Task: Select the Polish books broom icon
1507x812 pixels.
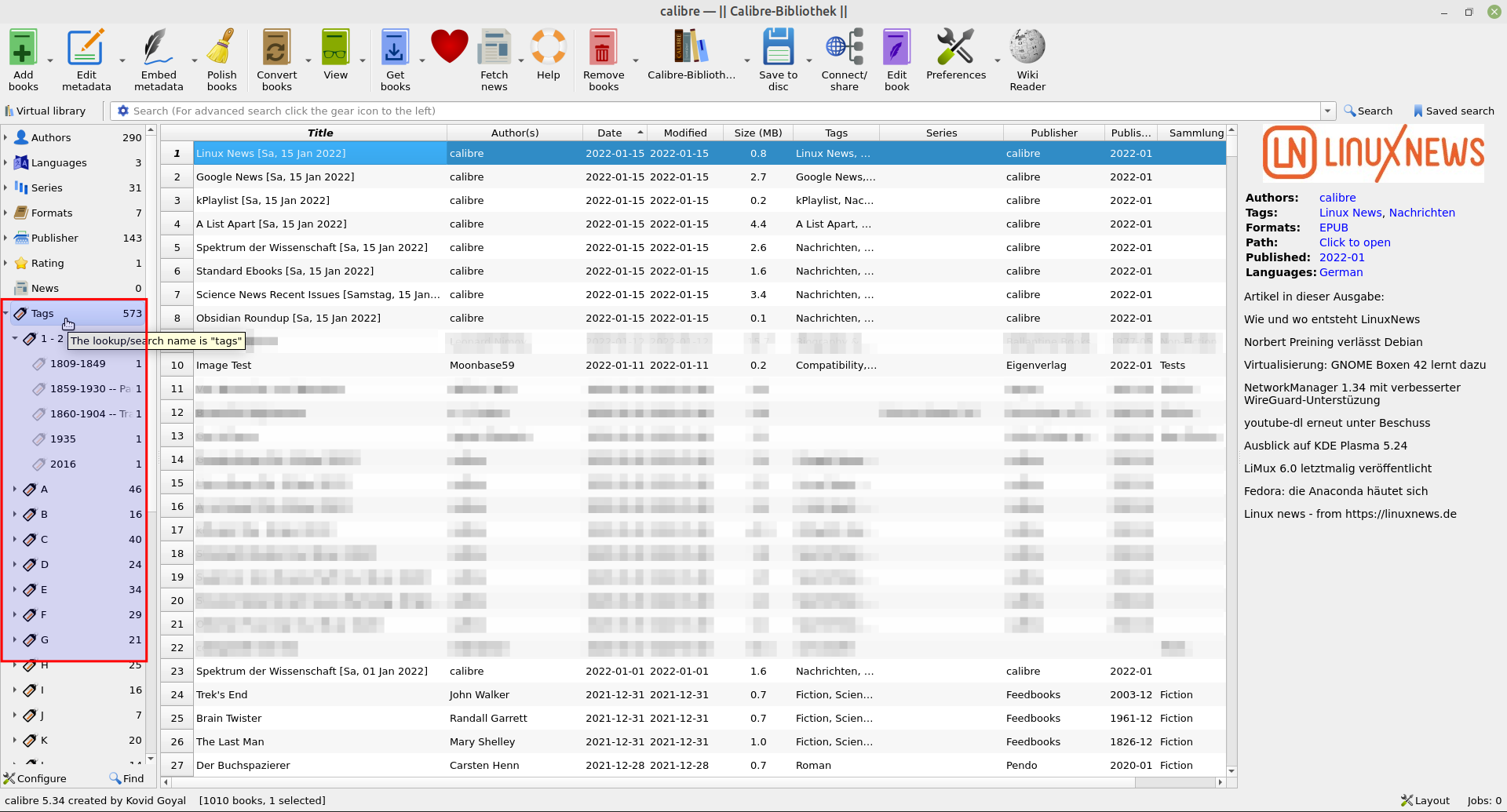Action: [x=221, y=48]
